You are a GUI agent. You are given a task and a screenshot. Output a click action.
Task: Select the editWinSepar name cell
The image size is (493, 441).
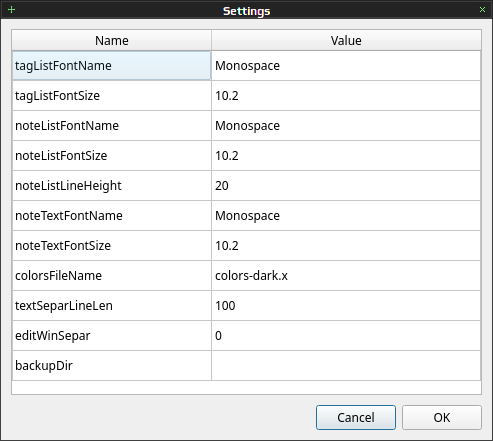(112, 336)
